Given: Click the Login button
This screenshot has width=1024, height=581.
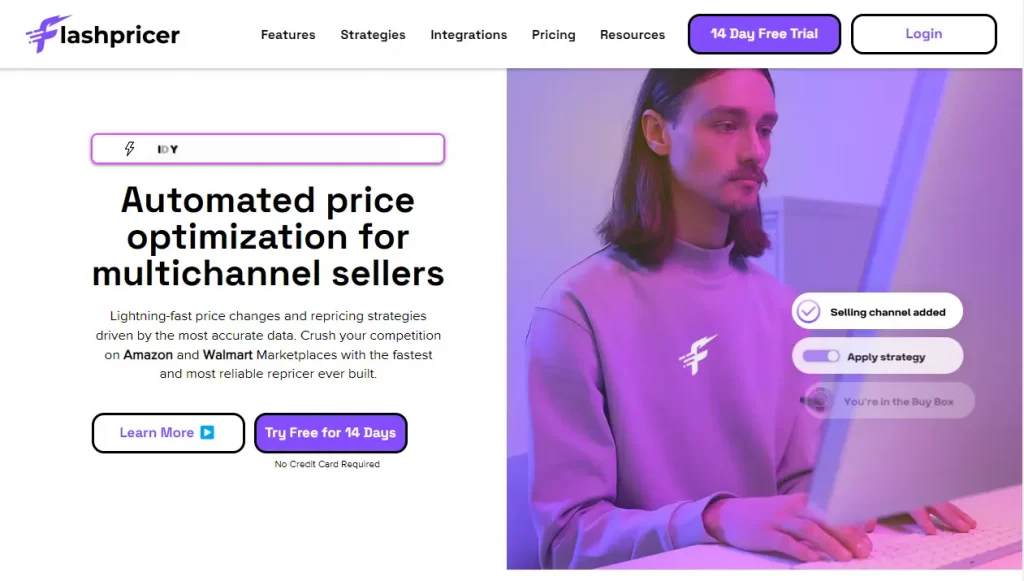Looking at the screenshot, I should pyautogui.click(x=923, y=34).
